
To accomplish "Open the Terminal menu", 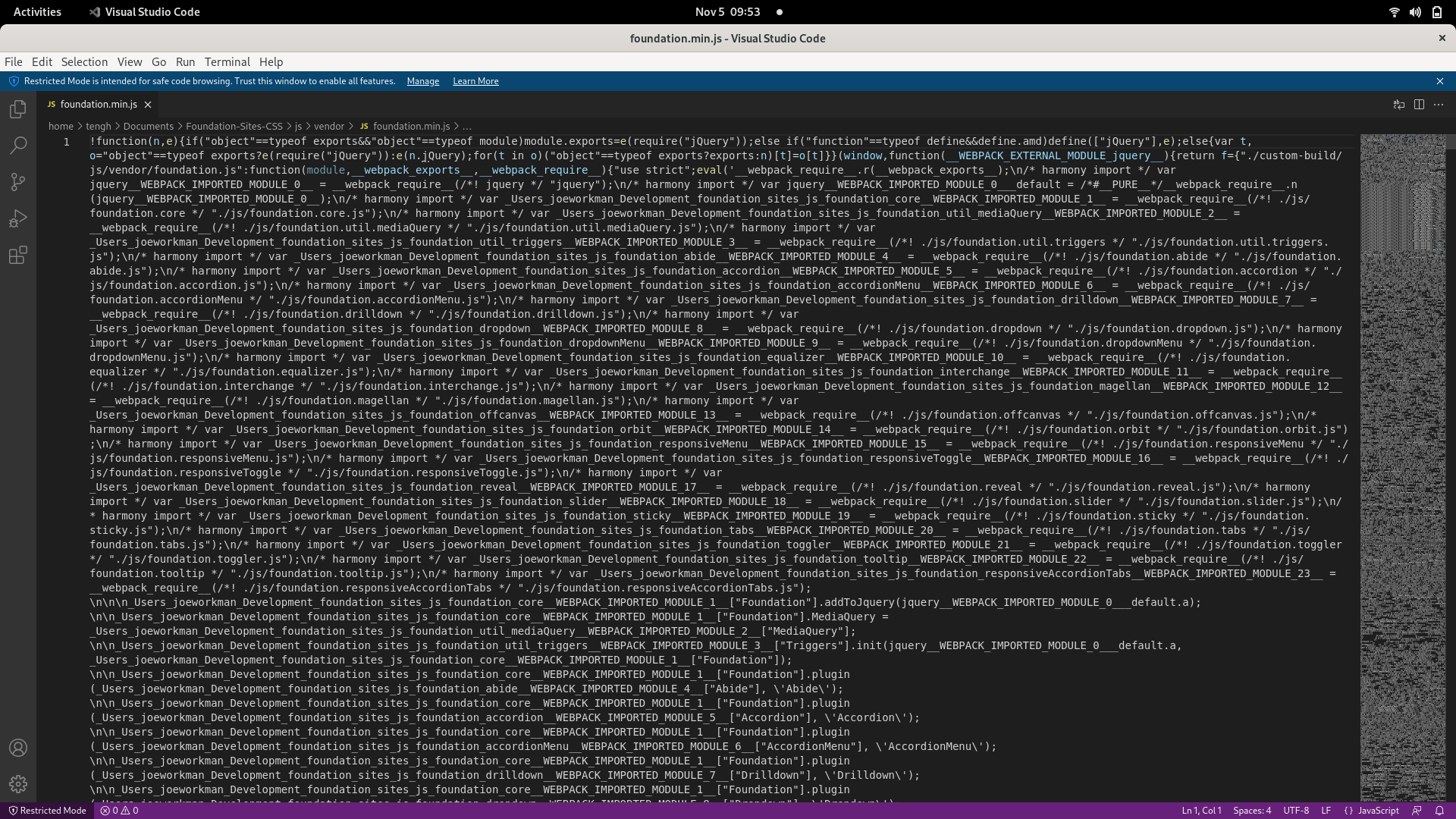I will pos(227,61).
